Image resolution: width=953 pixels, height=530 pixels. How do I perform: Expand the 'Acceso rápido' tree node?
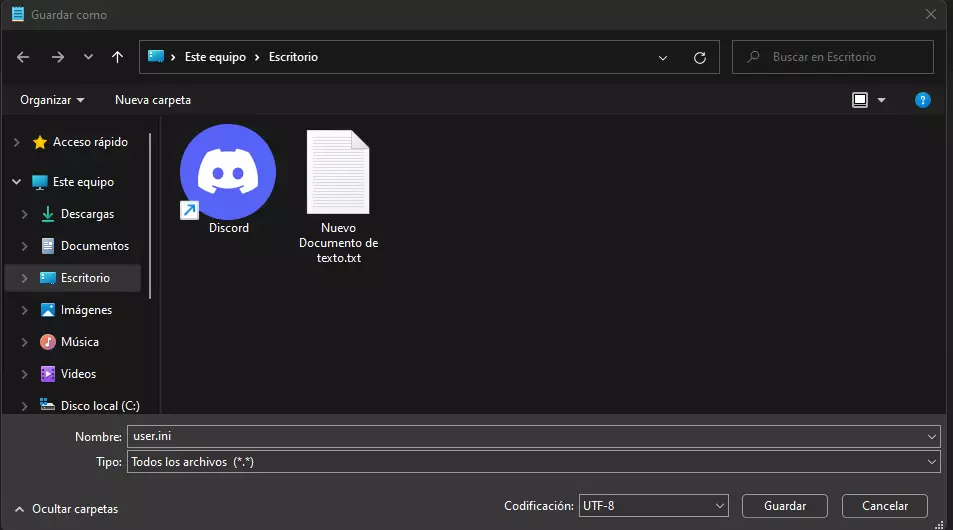16,142
